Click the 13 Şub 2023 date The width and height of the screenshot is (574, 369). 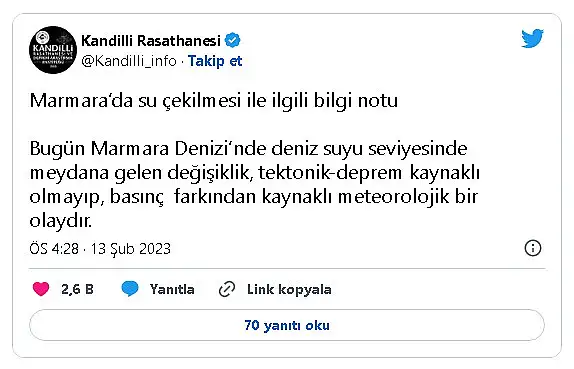(x=131, y=249)
